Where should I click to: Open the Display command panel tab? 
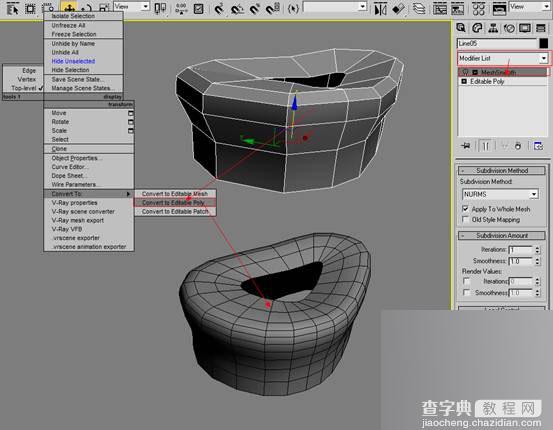(x=525, y=28)
